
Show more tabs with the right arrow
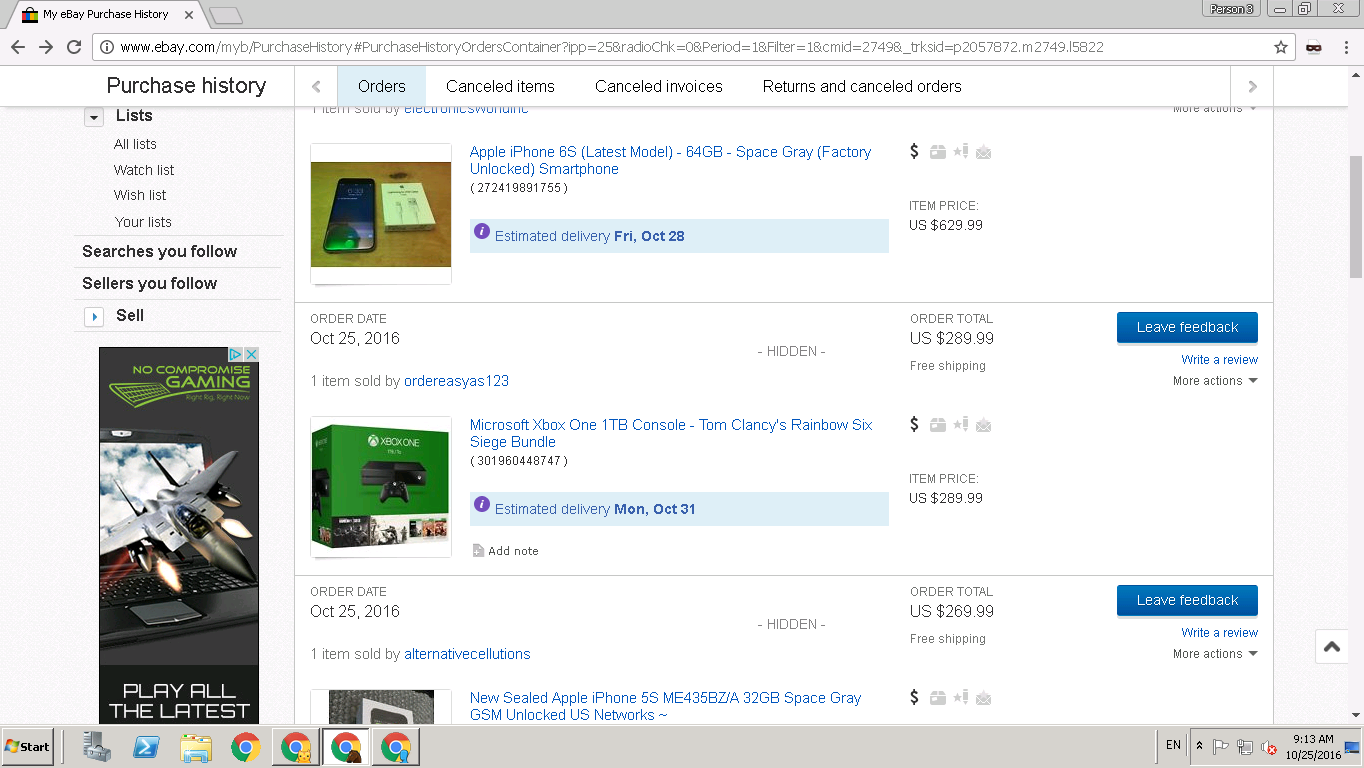click(1253, 86)
